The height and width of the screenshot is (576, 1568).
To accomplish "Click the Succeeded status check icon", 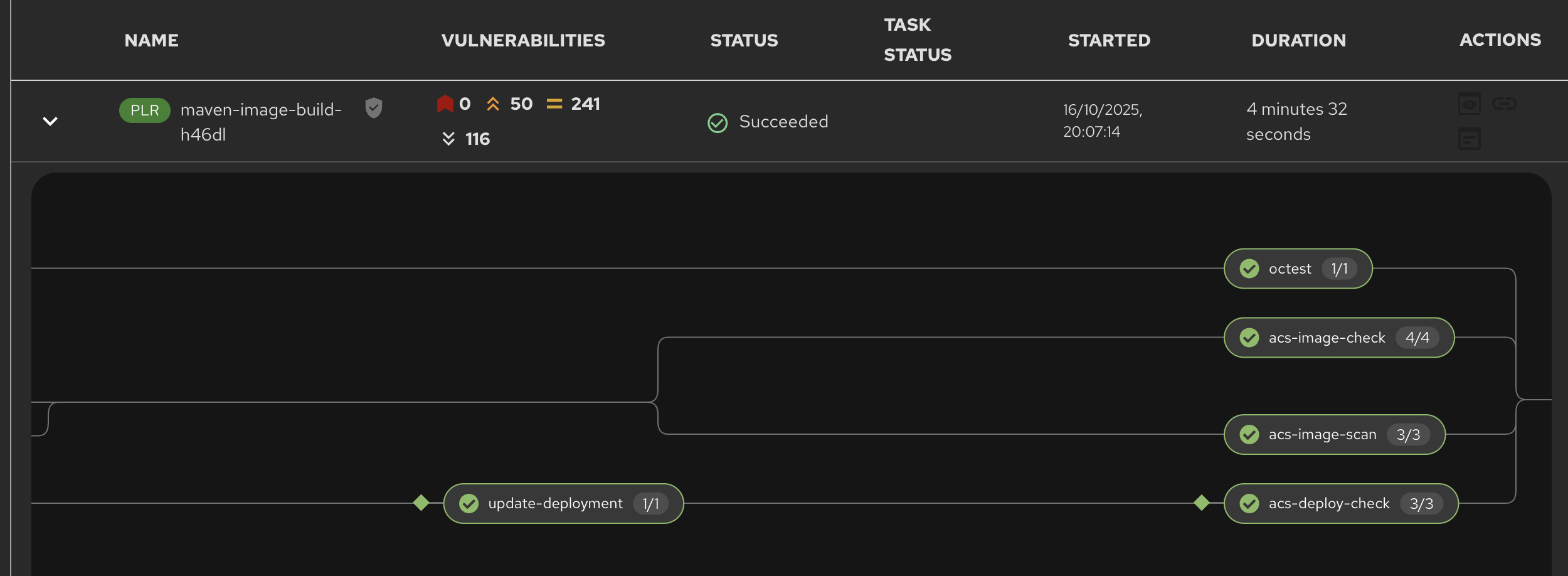I will (x=718, y=122).
